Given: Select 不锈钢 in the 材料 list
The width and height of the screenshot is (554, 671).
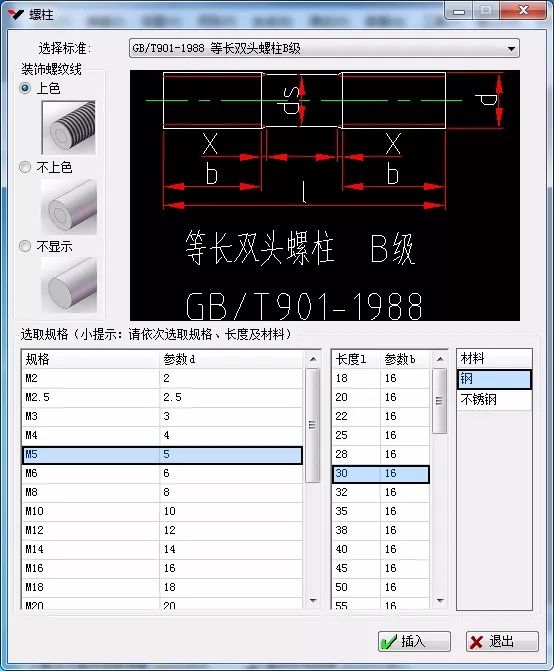Looking at the screenshot, I should (x=494, y=400).
